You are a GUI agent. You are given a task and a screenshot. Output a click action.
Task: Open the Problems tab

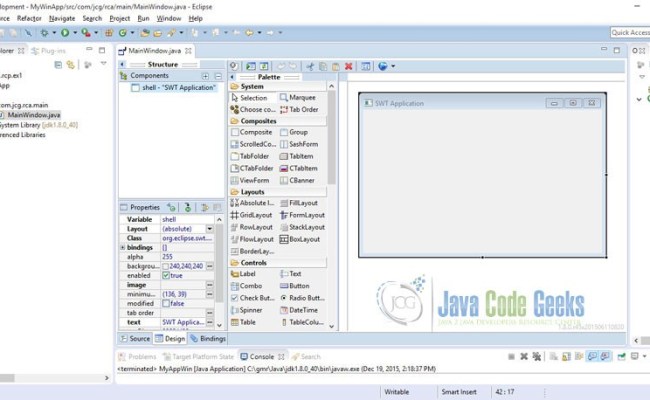pos(137,356)
